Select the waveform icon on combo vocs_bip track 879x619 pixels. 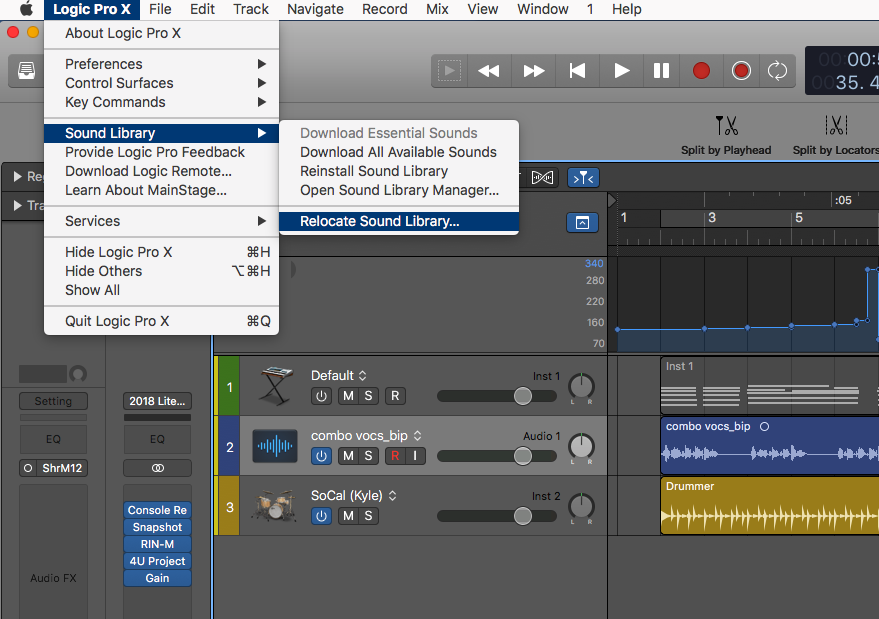coord(275,446)
